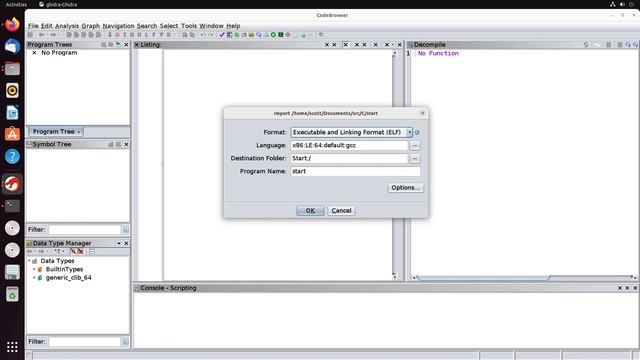The image size is (640, 360).
Task: Click the navigate-by-instruction I toolbar icon
Action: pyautogui.click(x=124, y=35)
